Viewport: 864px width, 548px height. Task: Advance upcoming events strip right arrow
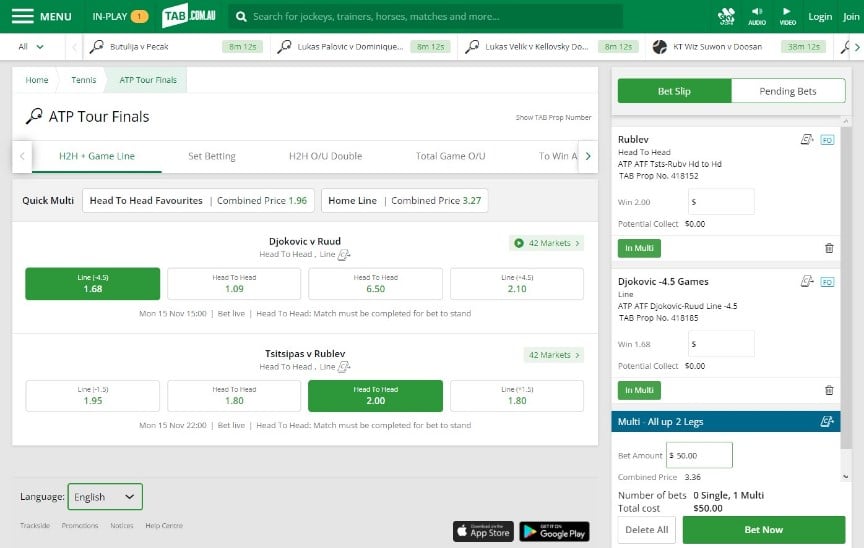(x=857, y=47)
